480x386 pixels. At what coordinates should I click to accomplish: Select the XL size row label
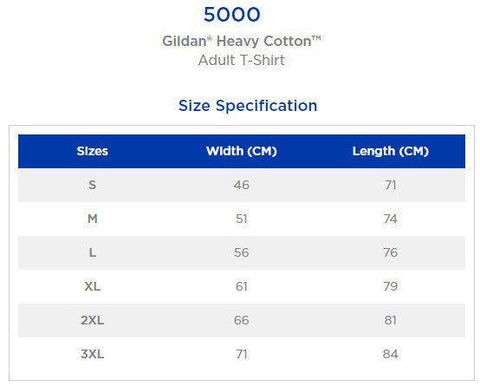[x=92, y=286]
